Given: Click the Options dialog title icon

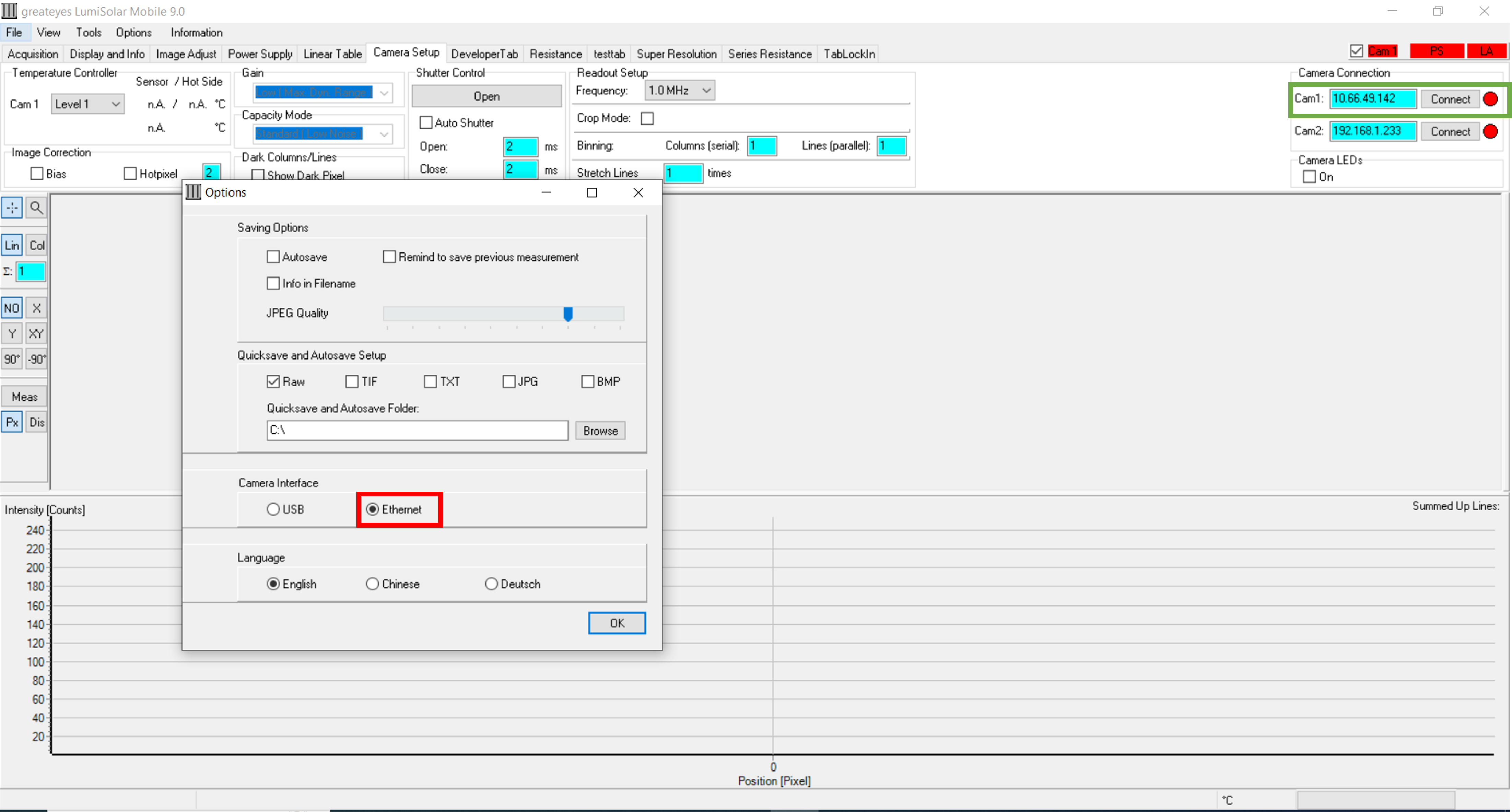Looking at the screenshot, I should 193,192.
